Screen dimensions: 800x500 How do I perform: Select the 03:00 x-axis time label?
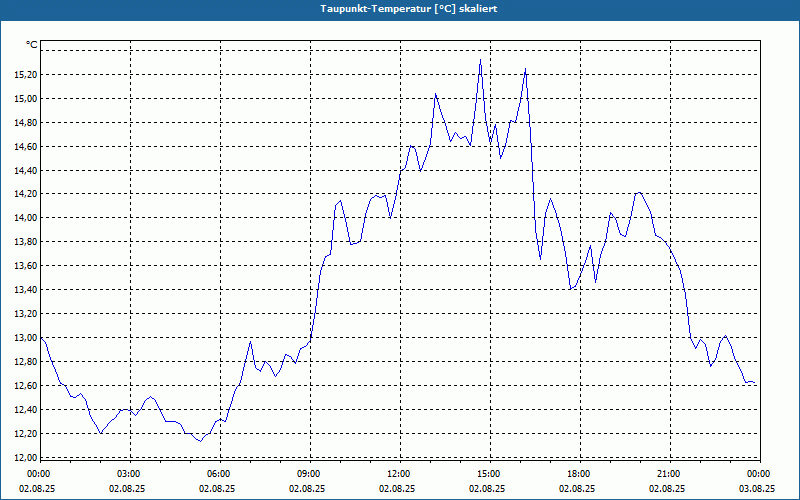(128, 474)
